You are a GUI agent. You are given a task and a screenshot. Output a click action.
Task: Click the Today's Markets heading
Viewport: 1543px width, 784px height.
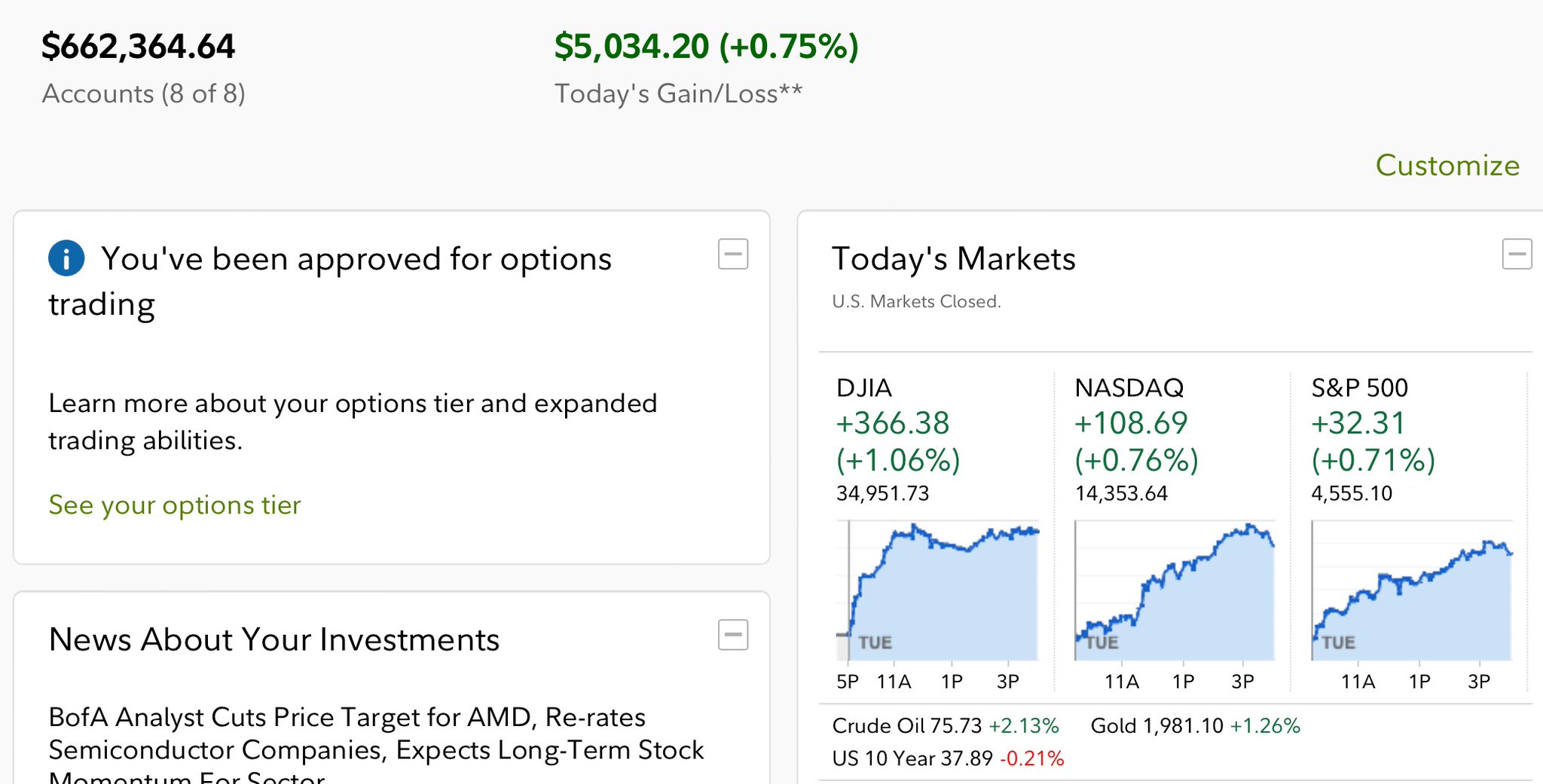pyautogui.click(x=954, y=258)
